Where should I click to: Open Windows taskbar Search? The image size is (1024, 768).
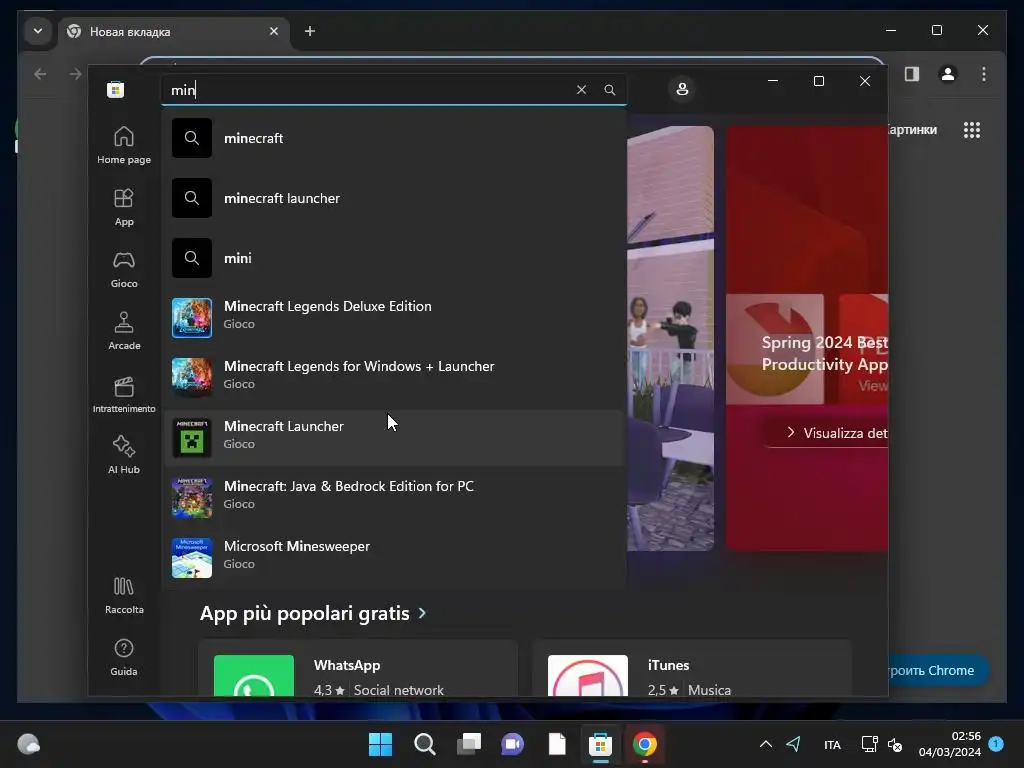424,744
